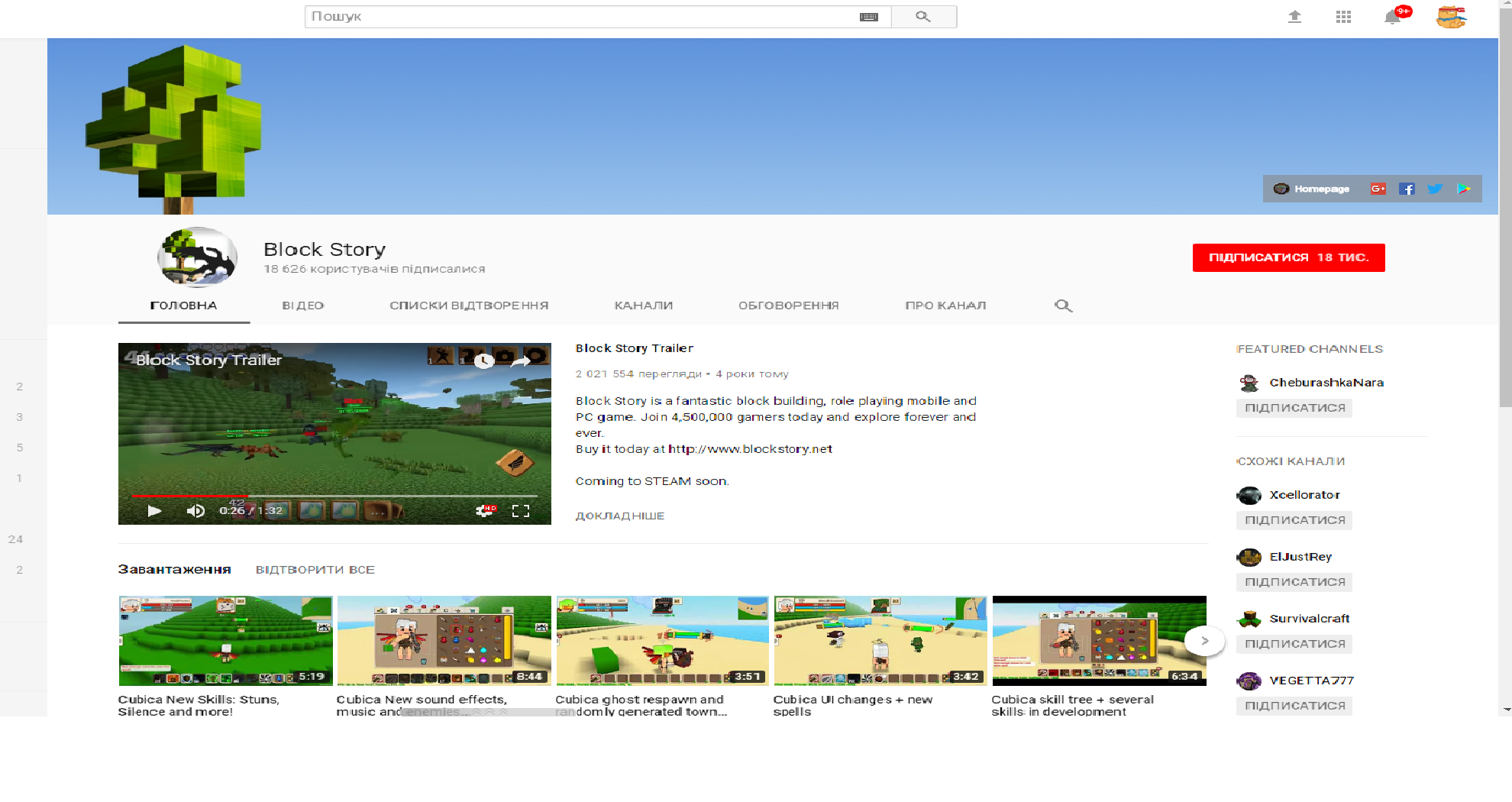
Task: Subscribe to VEGETTA777
Action: 1294,706
